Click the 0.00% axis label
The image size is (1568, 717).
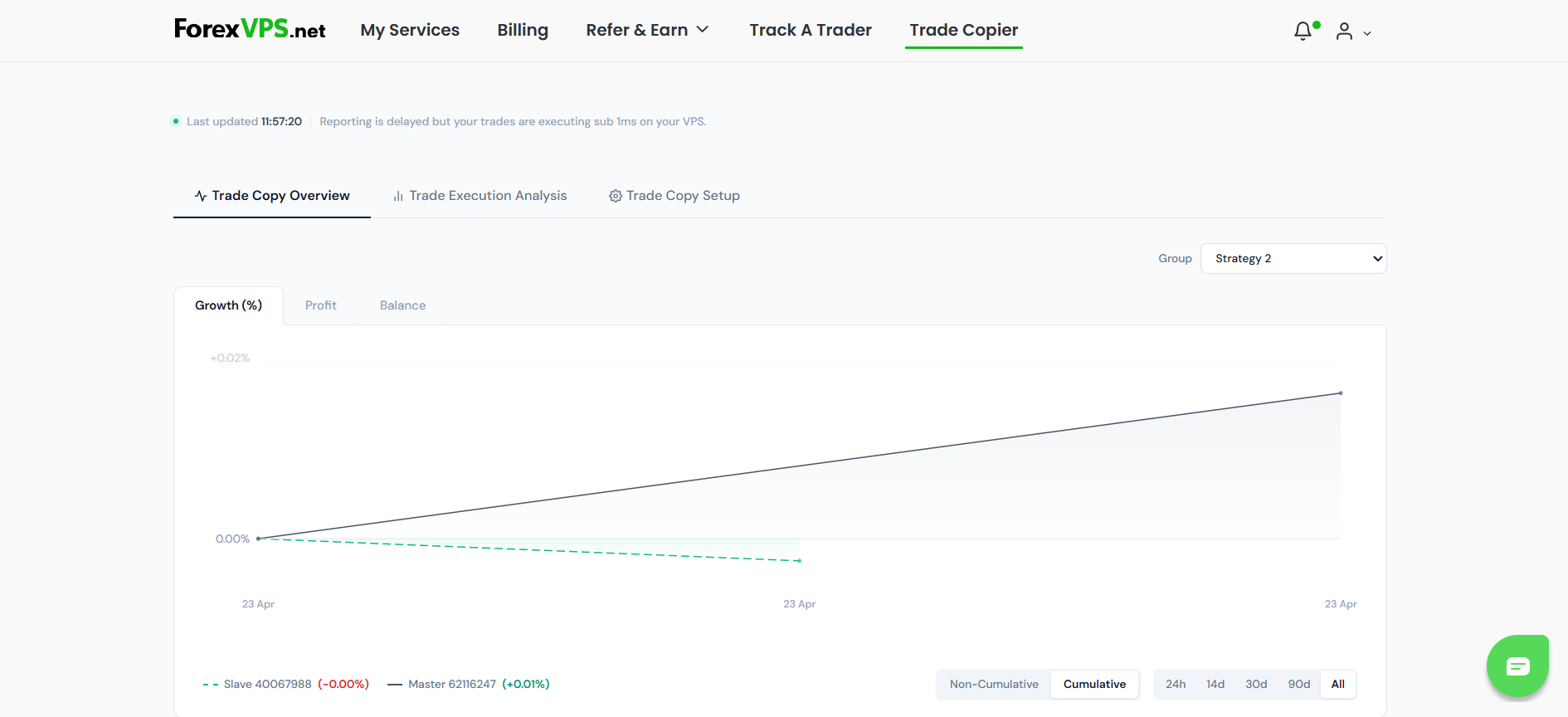tap(232, 539)
